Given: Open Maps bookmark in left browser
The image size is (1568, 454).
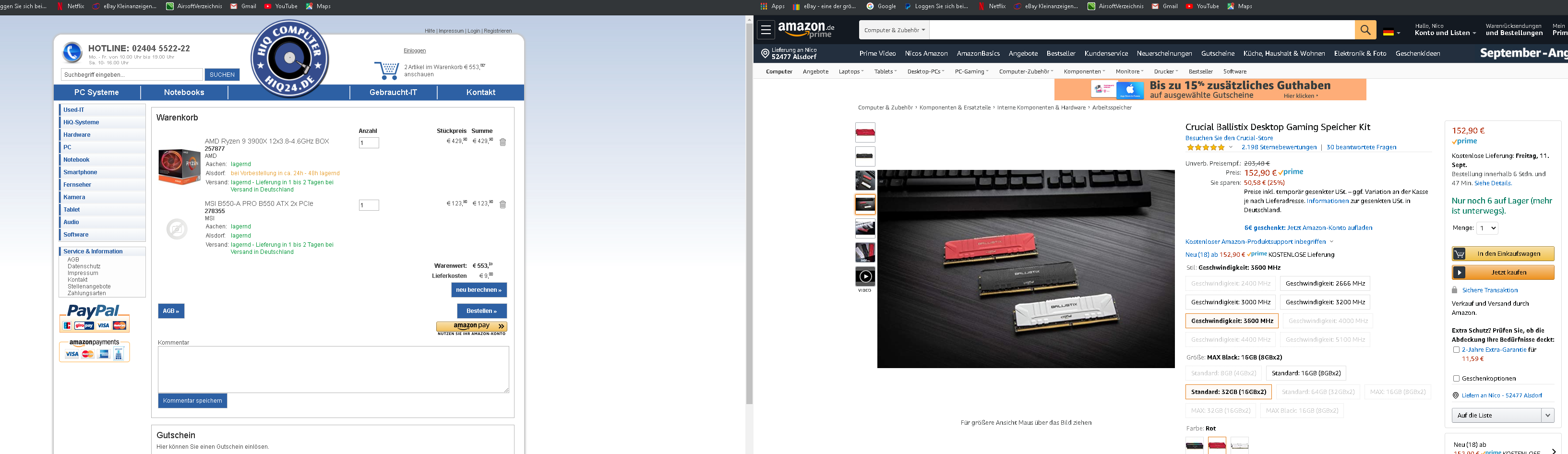Looking at the screenshot, I should coord(318,6).
